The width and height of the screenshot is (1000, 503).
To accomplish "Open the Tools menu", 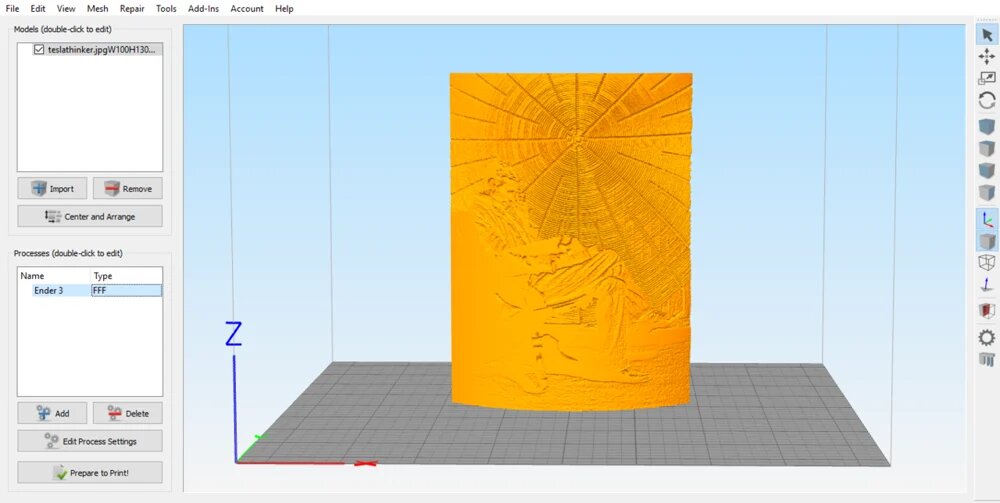I will pyautogui.click(x=166, y=9).
